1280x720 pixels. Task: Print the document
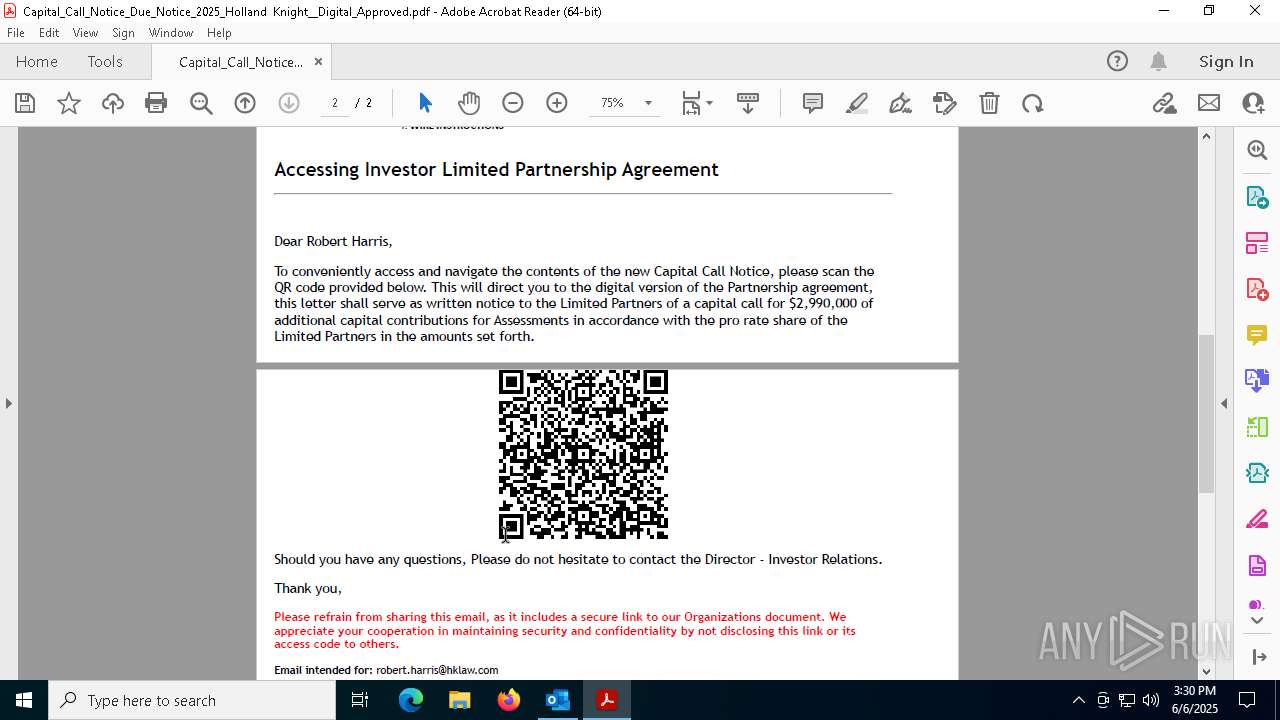tap(156, 103)
